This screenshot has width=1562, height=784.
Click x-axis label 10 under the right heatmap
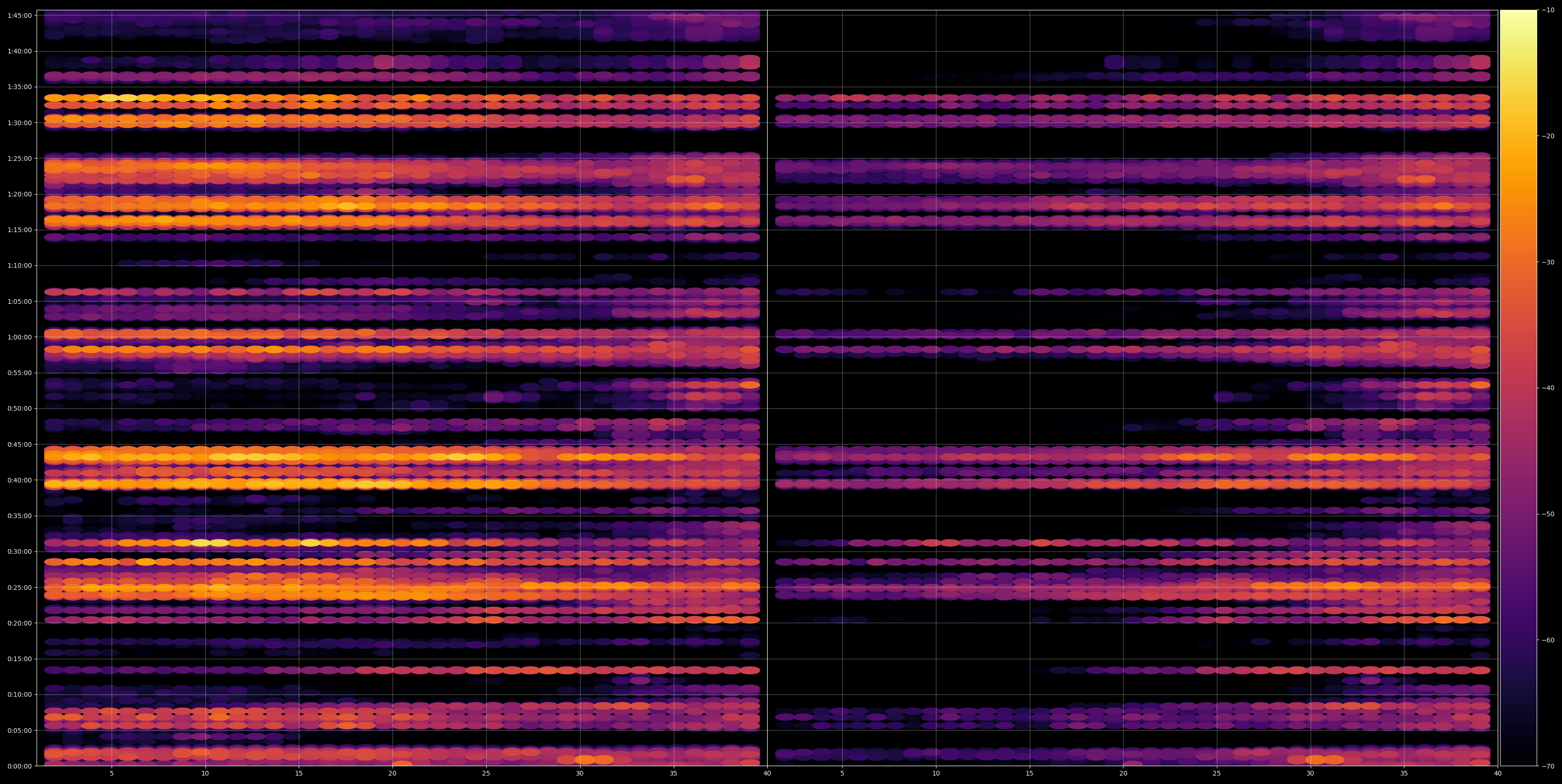936,773
